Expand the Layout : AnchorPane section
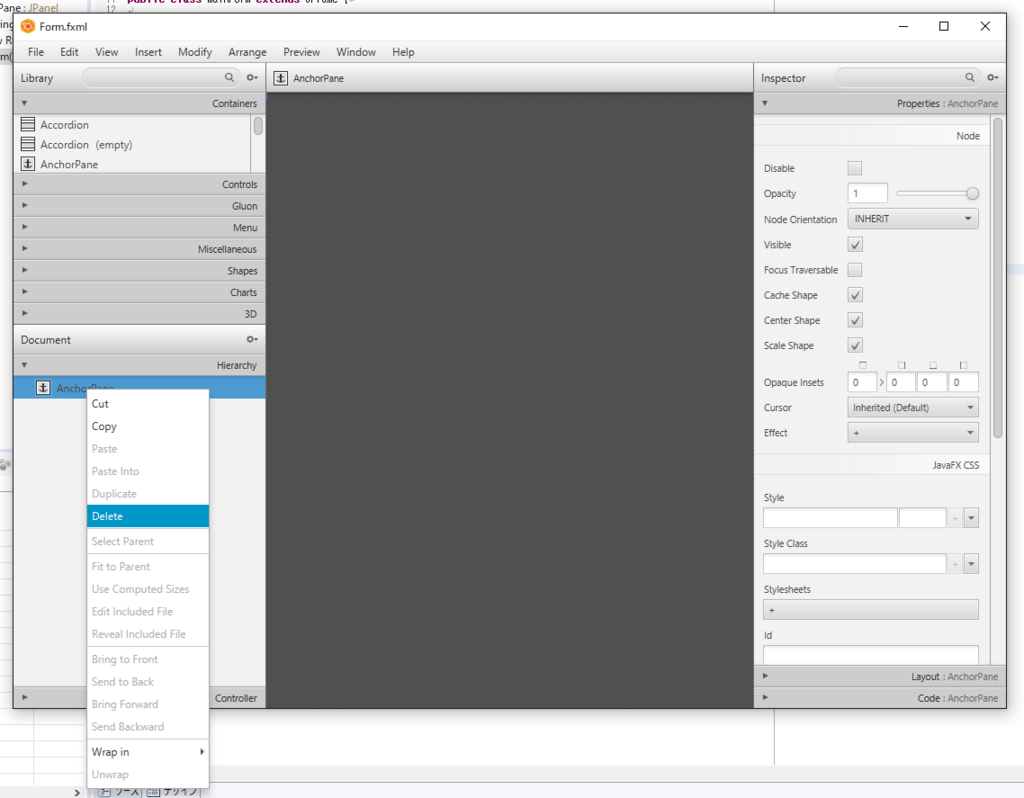1024x798 pixels. (x=880, y=677)
